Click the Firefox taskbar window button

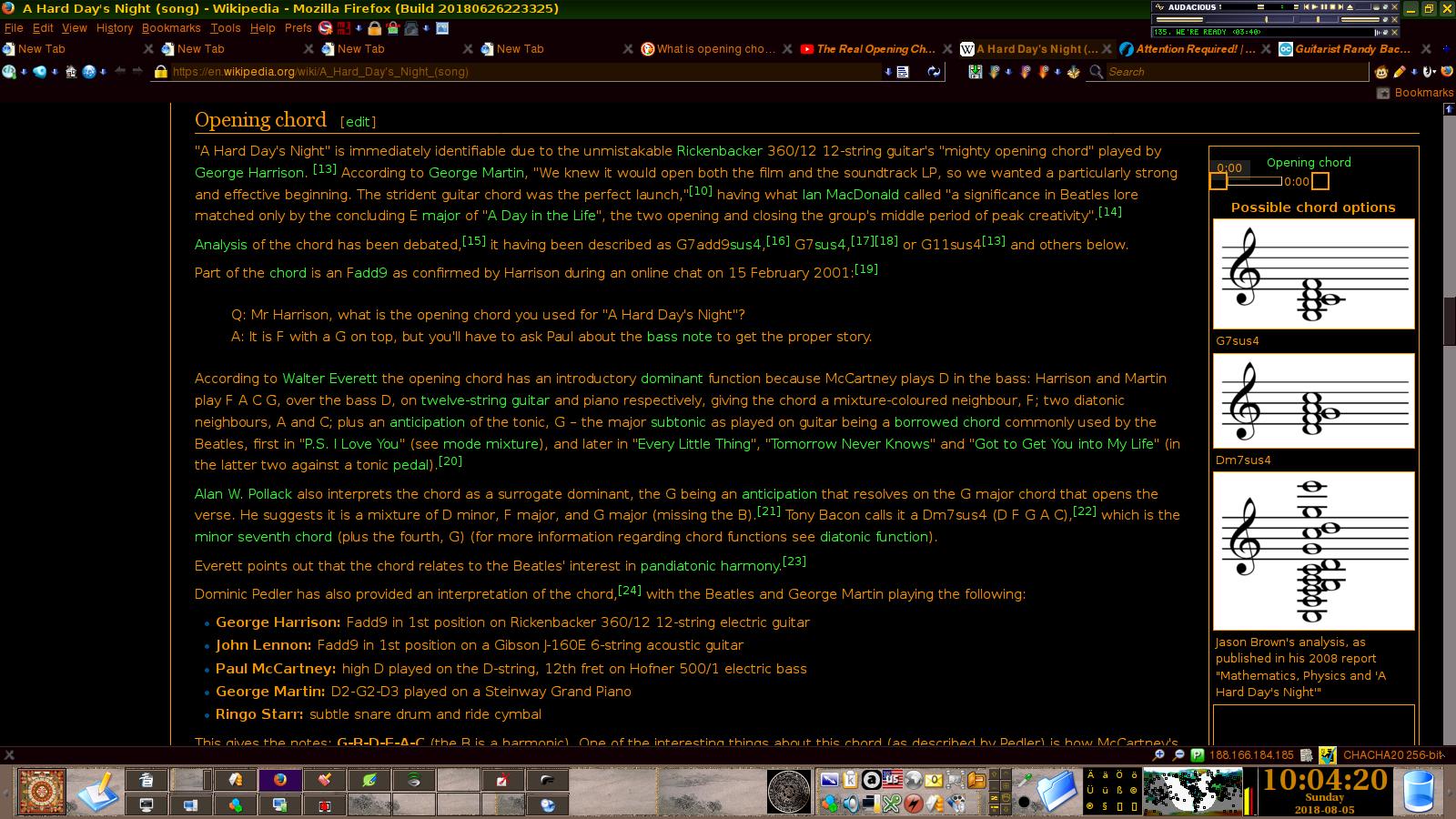280,780
